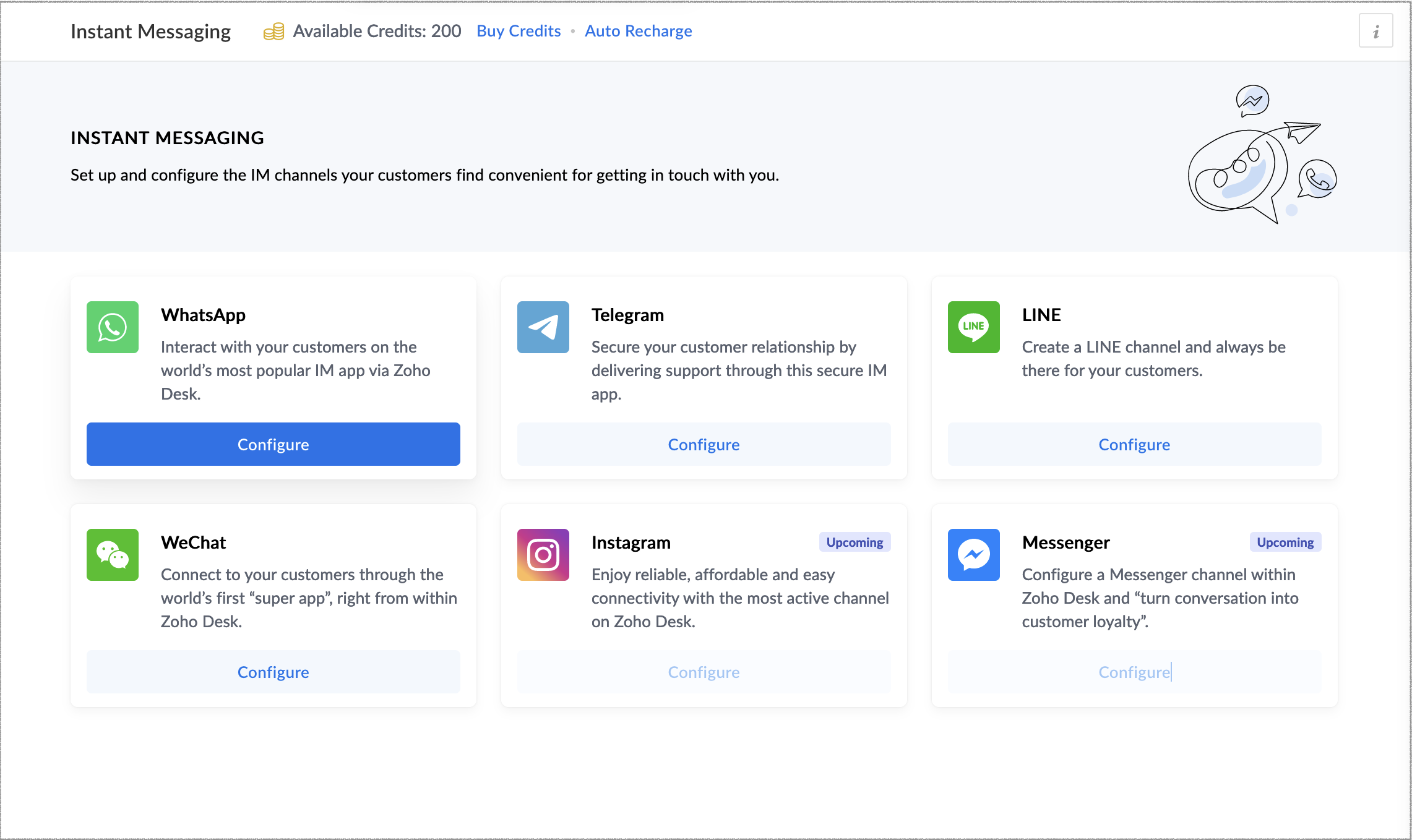The height and width of the screenshot is (840, 1412).
Task: Configure the WeChat channel
Action: (x=273, y=672)
